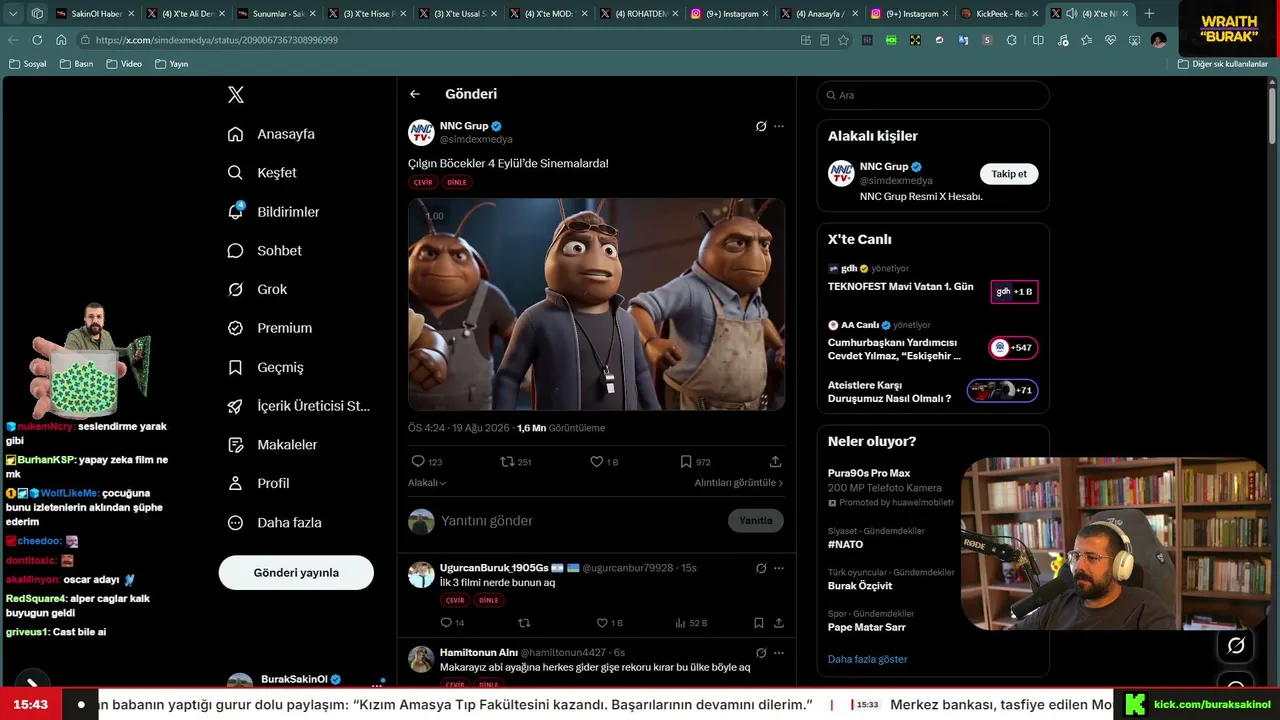Open Grok actions on NNC Grup post
Screen dimensions: 1280x720
pos(761,126)
